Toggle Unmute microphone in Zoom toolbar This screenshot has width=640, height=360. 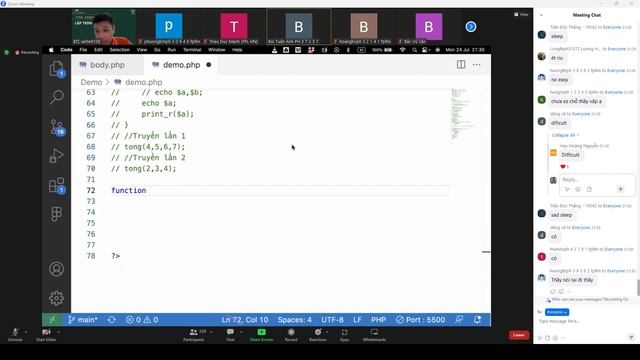click(x=15, y=335)
